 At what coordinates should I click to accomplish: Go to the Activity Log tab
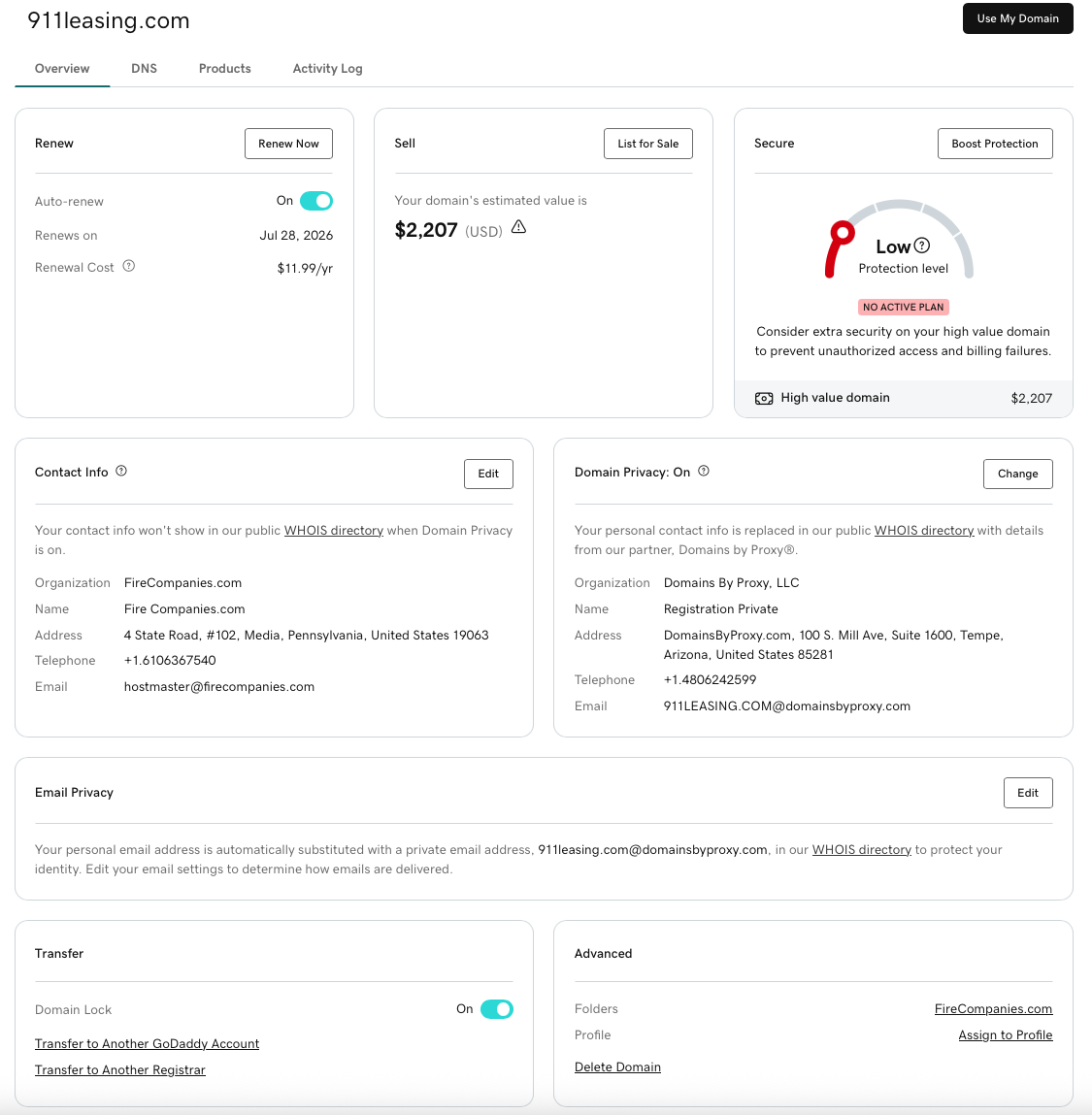pyautogui.click(x=327, y=69)
